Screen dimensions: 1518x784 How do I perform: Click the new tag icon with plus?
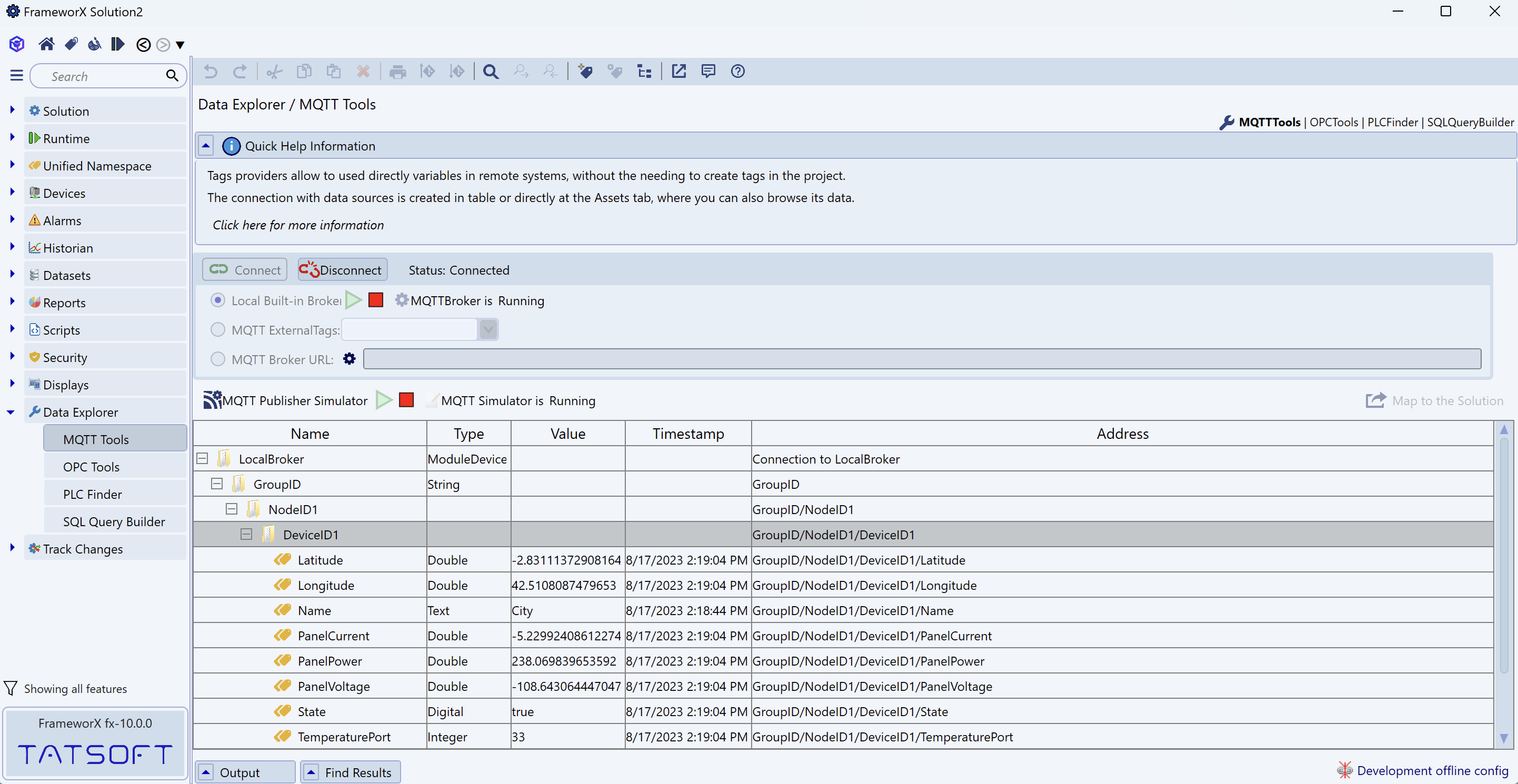tap(585, 72)
